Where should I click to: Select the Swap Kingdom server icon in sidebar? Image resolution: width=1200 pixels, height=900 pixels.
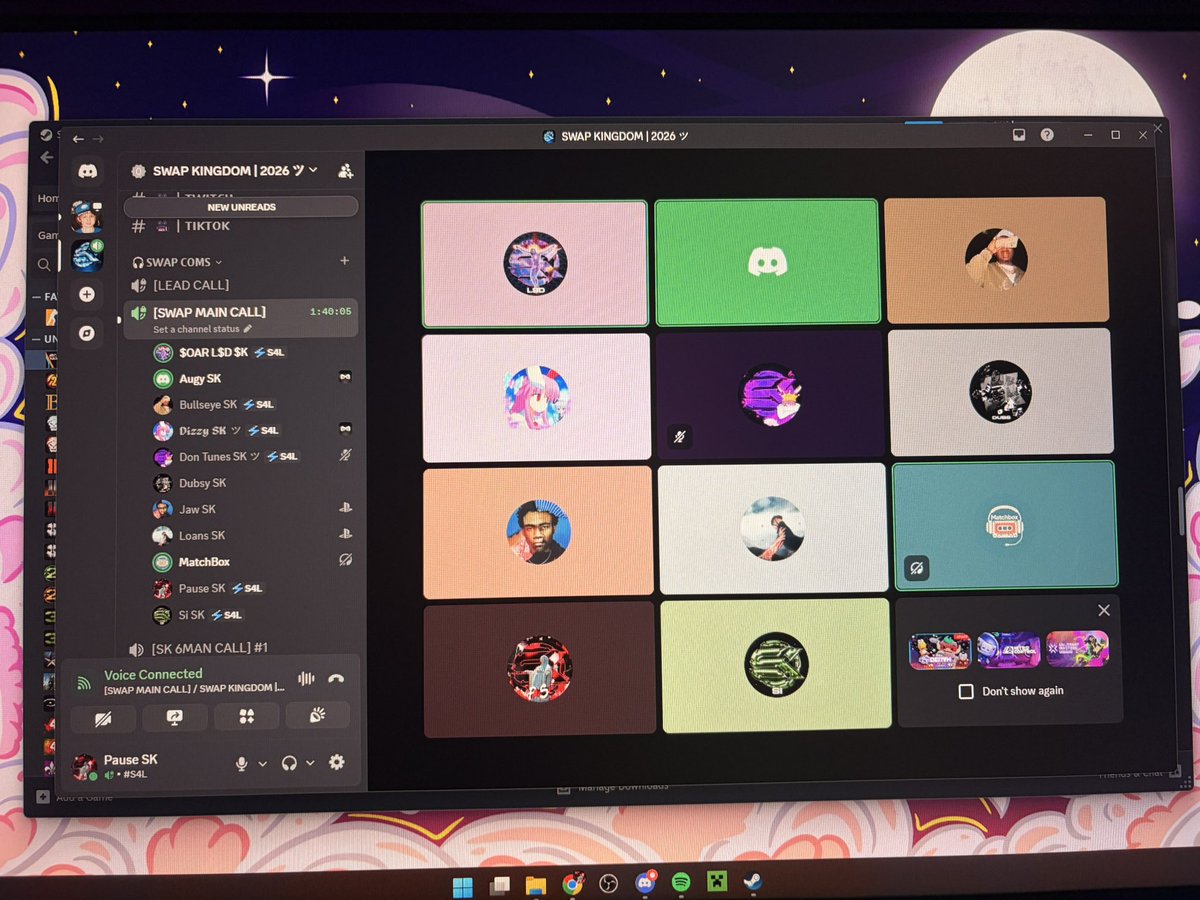pyautogui.click(x=88, y=255)
